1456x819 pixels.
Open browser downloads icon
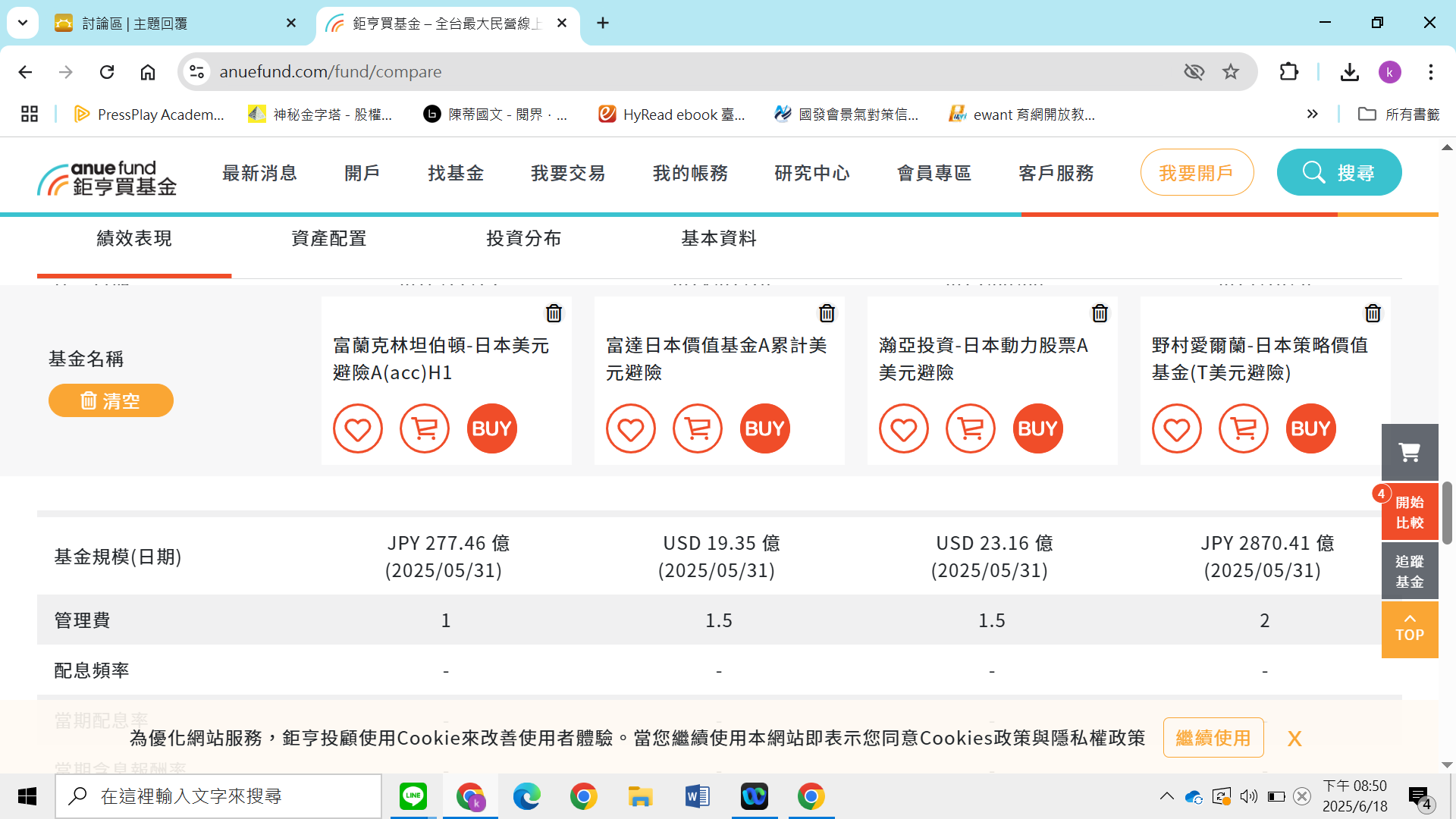coord(1350,72)
